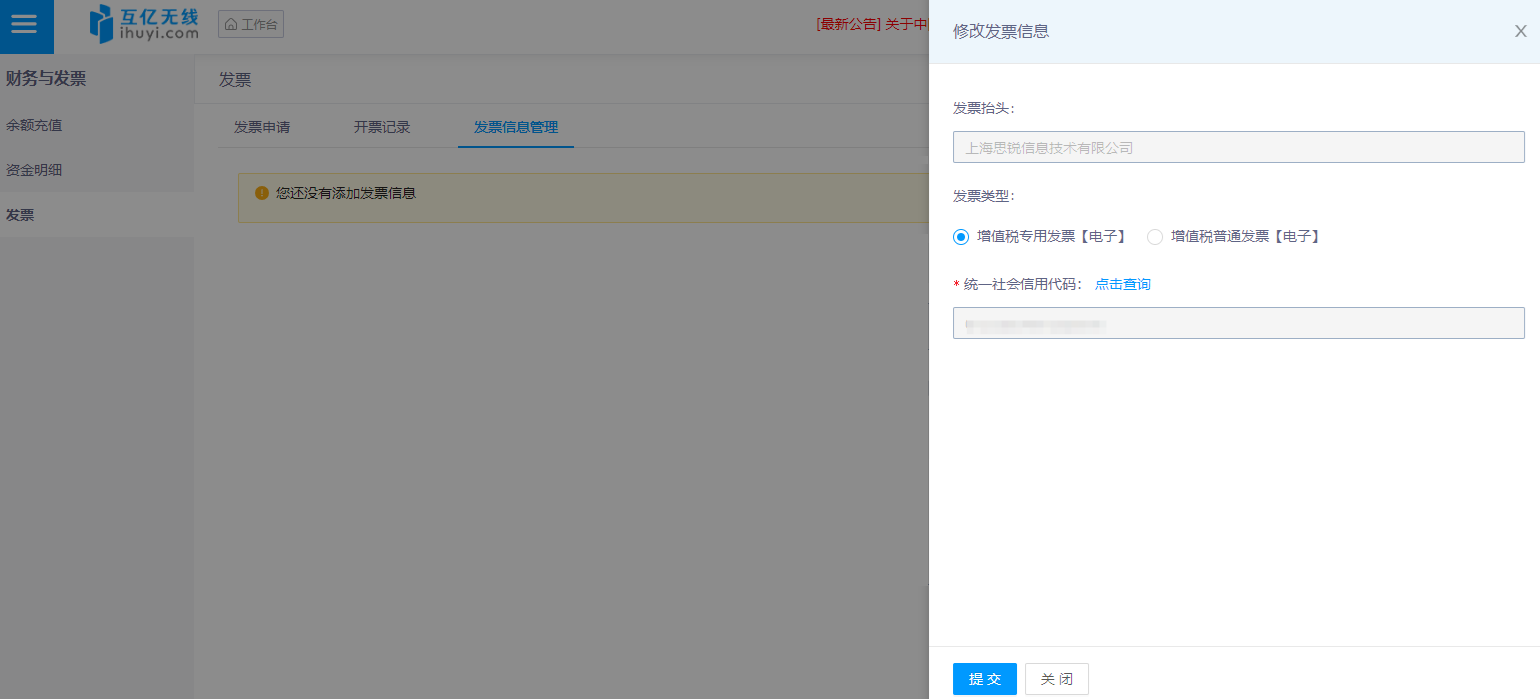Switch to the 发票申请 tab
Image resolution: width=1540 pixels, height=699 pixels.
[262, 127]
